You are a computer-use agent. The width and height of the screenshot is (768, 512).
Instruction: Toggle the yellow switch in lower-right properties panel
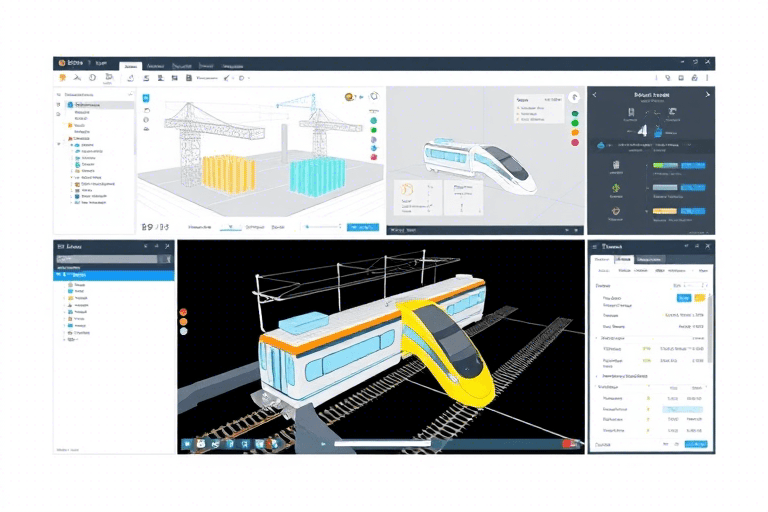pyautogui.click(x=700, y=297)
